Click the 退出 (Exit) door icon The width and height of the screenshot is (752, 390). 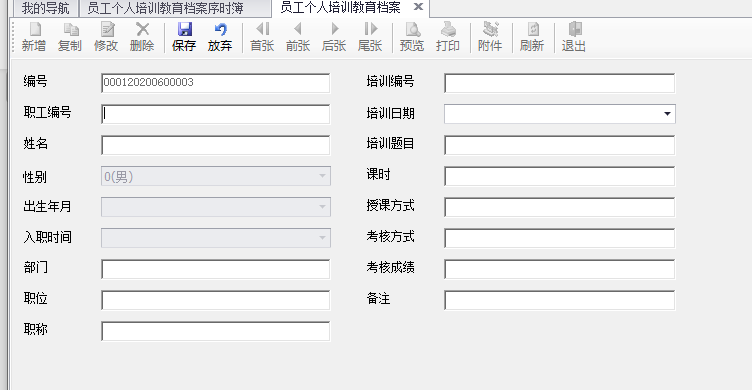[575, 29]
